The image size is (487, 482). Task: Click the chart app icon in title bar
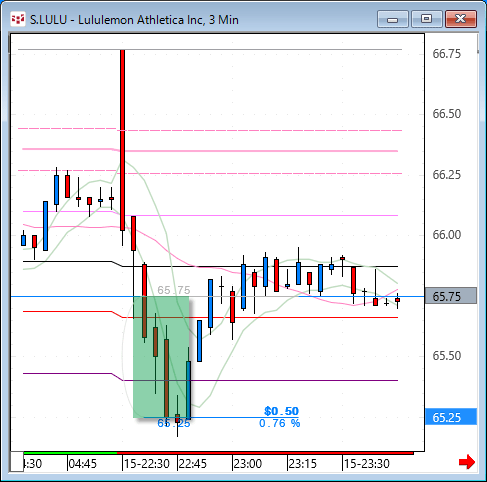click(x=18, y=19)
